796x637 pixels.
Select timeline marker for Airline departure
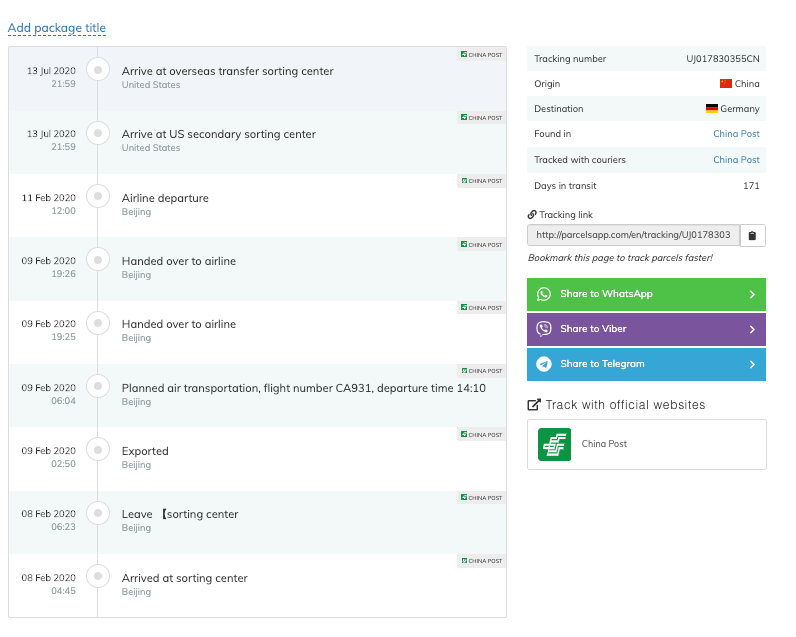pos(98,196)
